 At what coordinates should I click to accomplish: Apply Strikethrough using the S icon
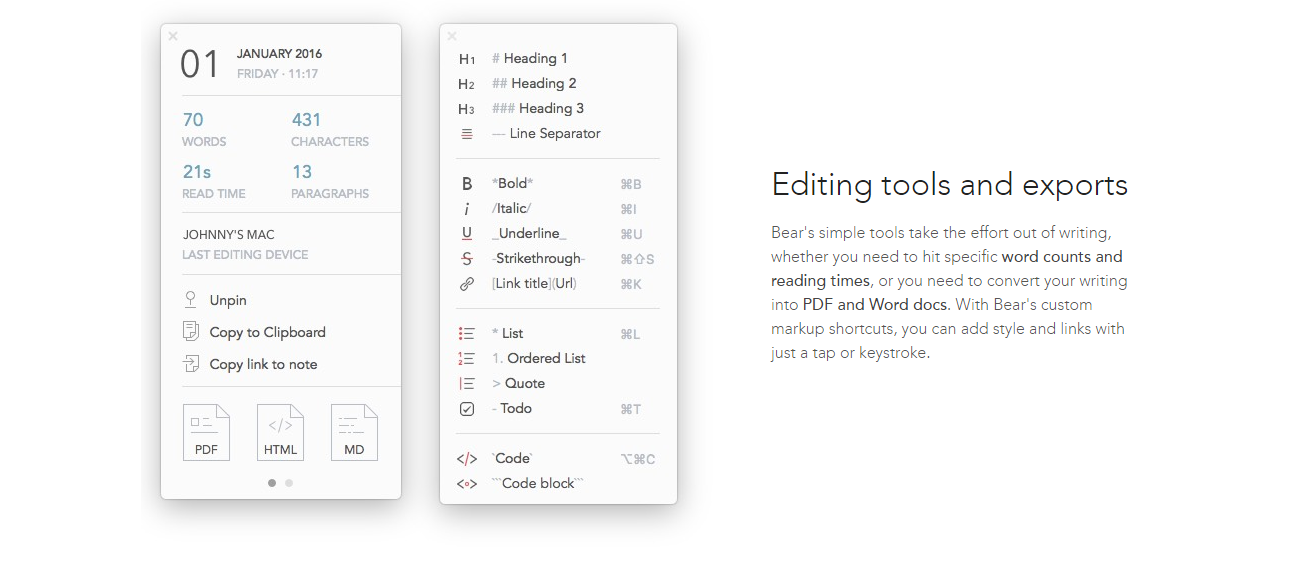pyautogui.click(x=467, y=259)
